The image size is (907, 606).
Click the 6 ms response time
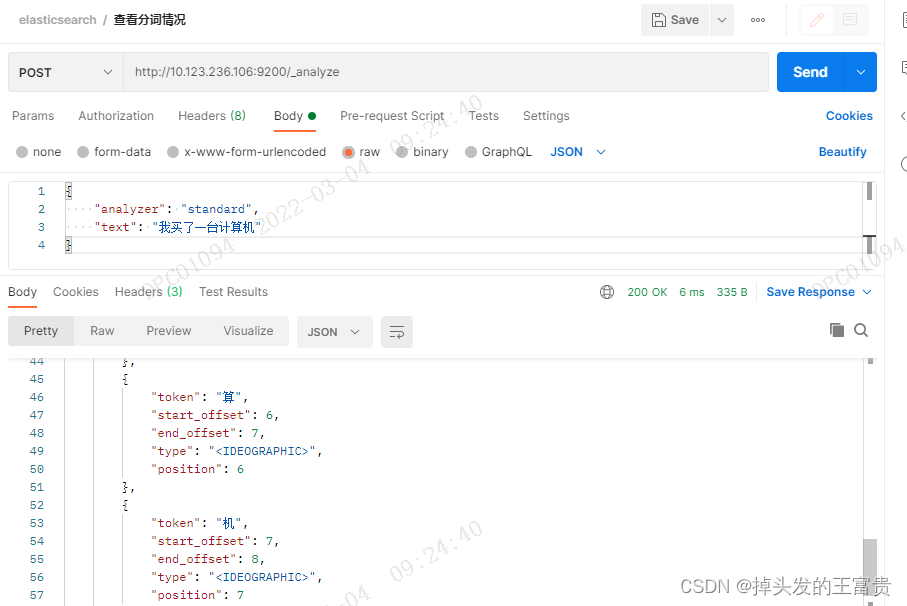(692, 293)
